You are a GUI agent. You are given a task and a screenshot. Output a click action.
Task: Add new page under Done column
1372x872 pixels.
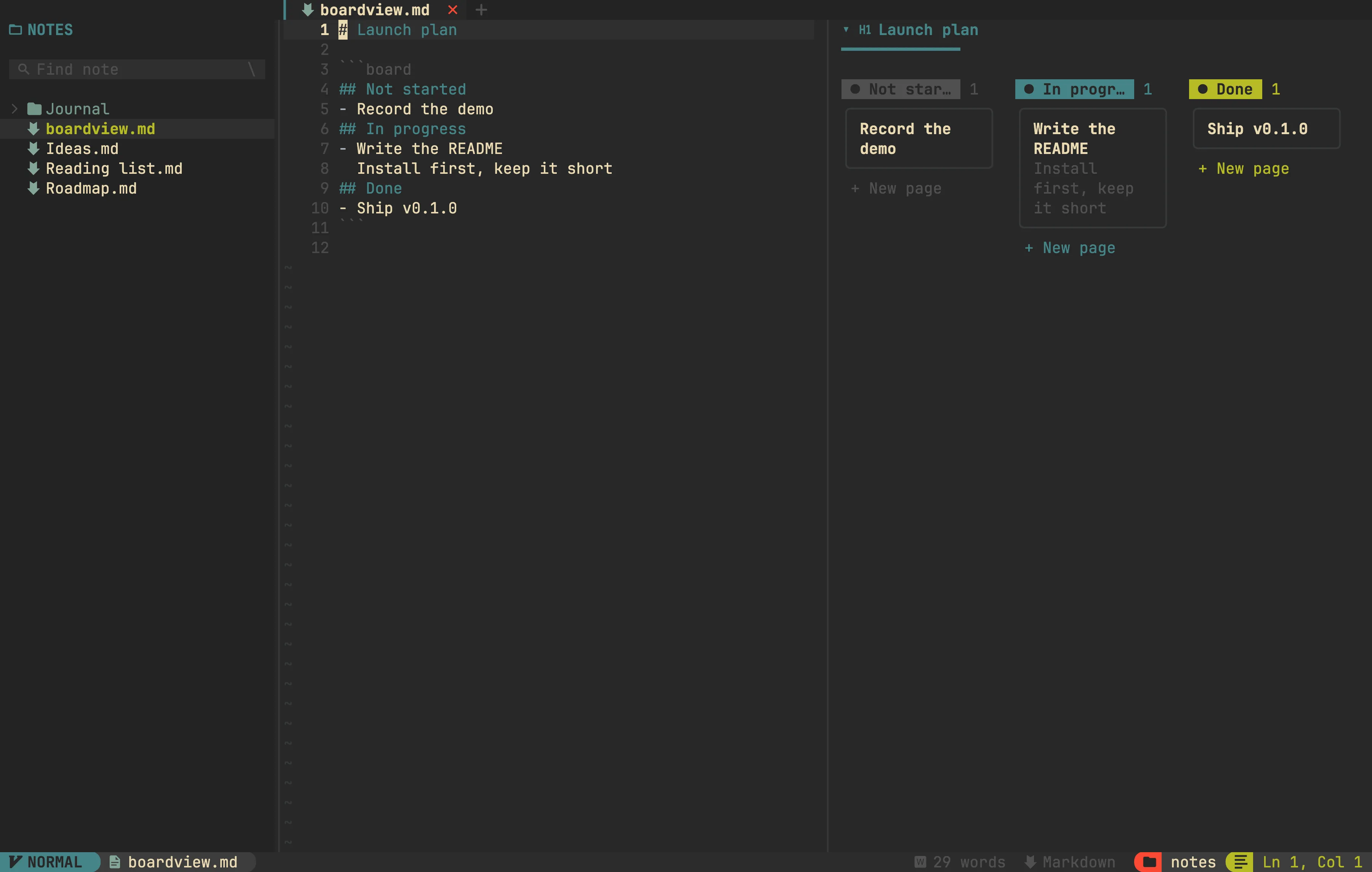[x=1244, y=169]
